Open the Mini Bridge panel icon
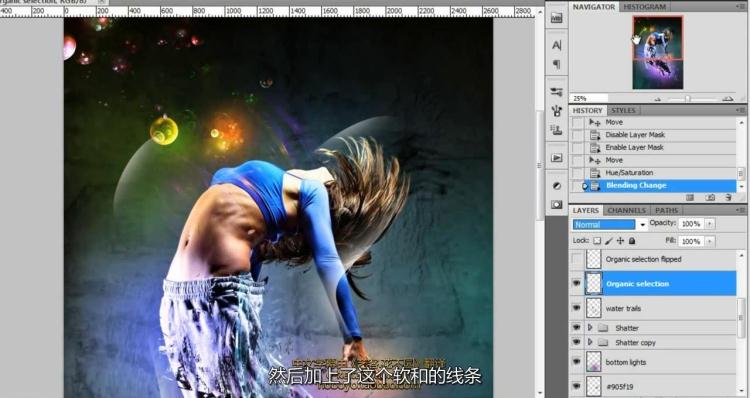This screenshot has width=750, height=398. [556, 18]
